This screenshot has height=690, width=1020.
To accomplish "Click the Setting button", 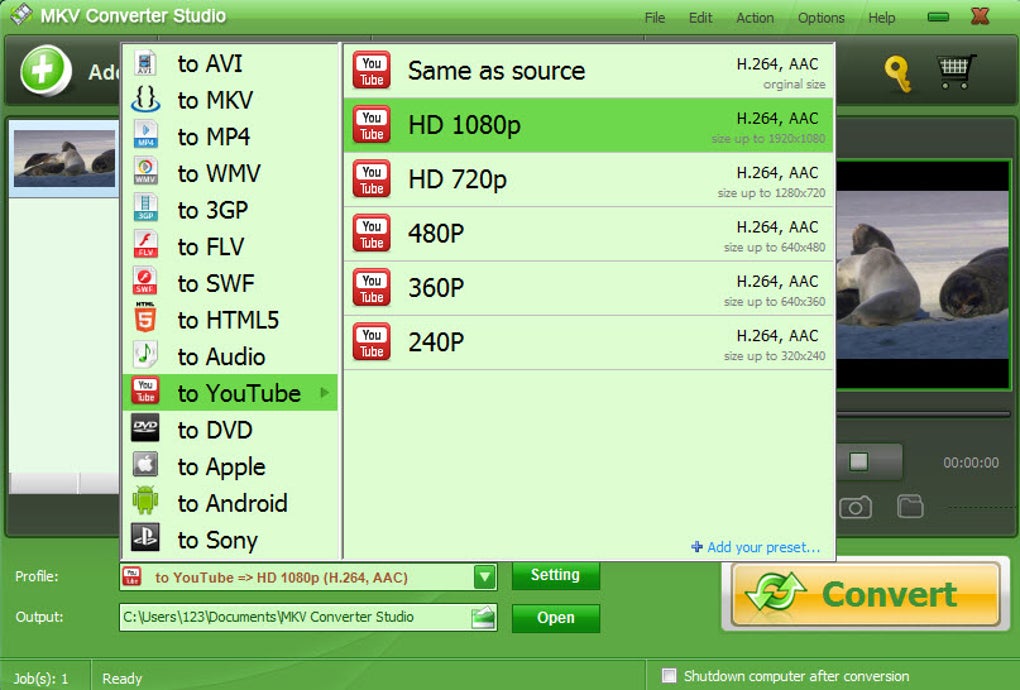I will click(x=555, y=576).
